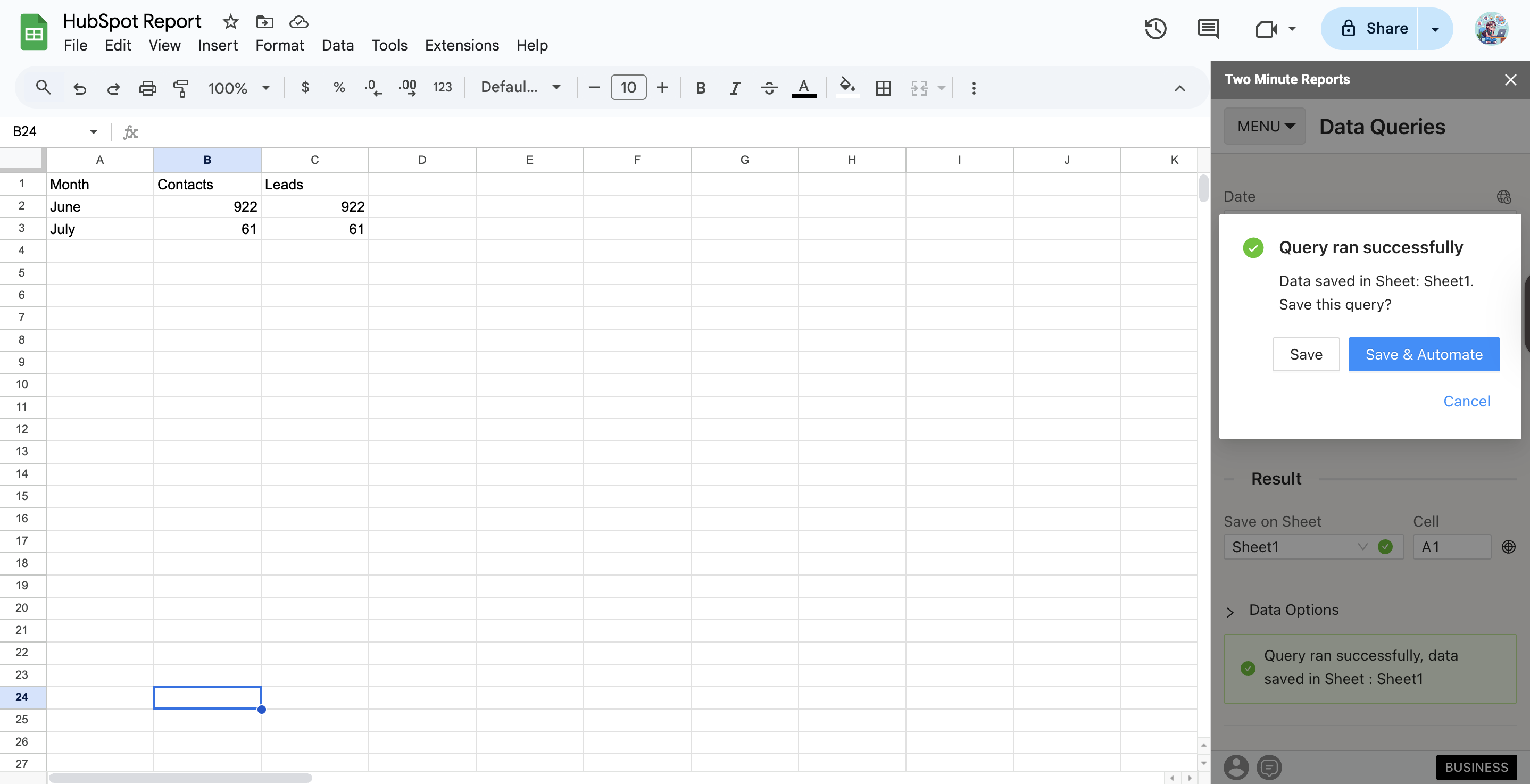The width and height of the screenshot is (1530, 784).
Task: Format as currency dollar sign
Action: [305, 87]
